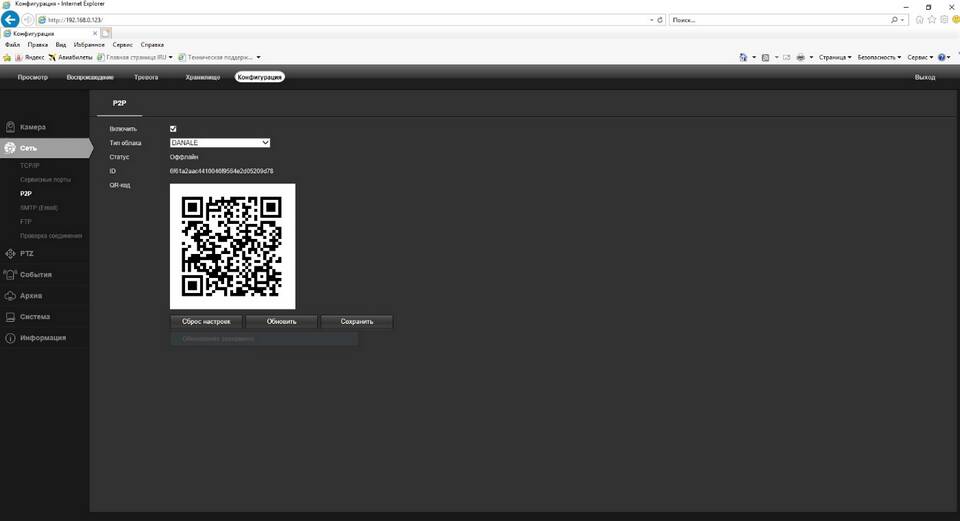The width and height of the screenshot is (960, 521).
Task: Open the Вид menu
Action: pos(61,45)
